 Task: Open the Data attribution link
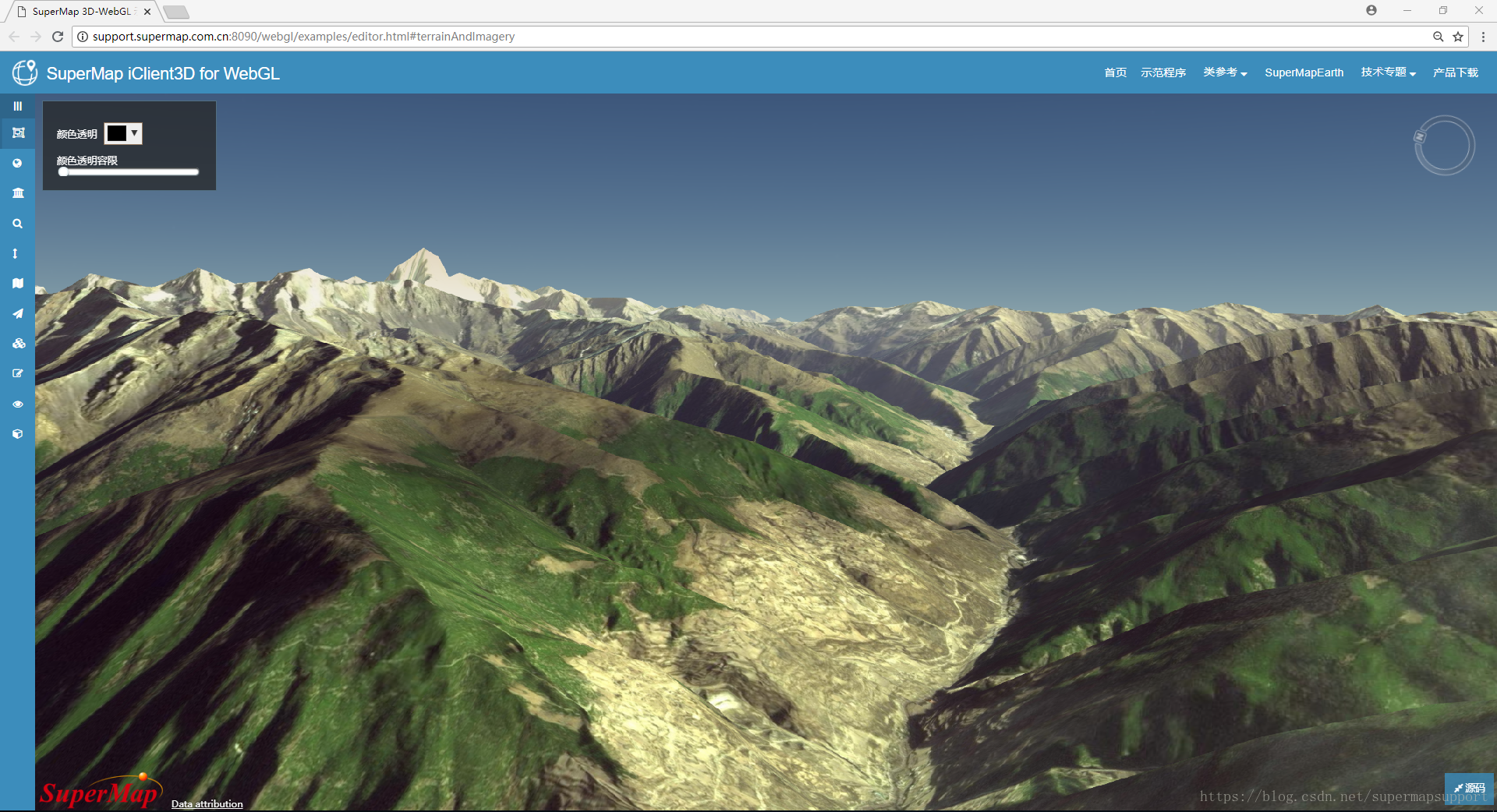[206, 803]
